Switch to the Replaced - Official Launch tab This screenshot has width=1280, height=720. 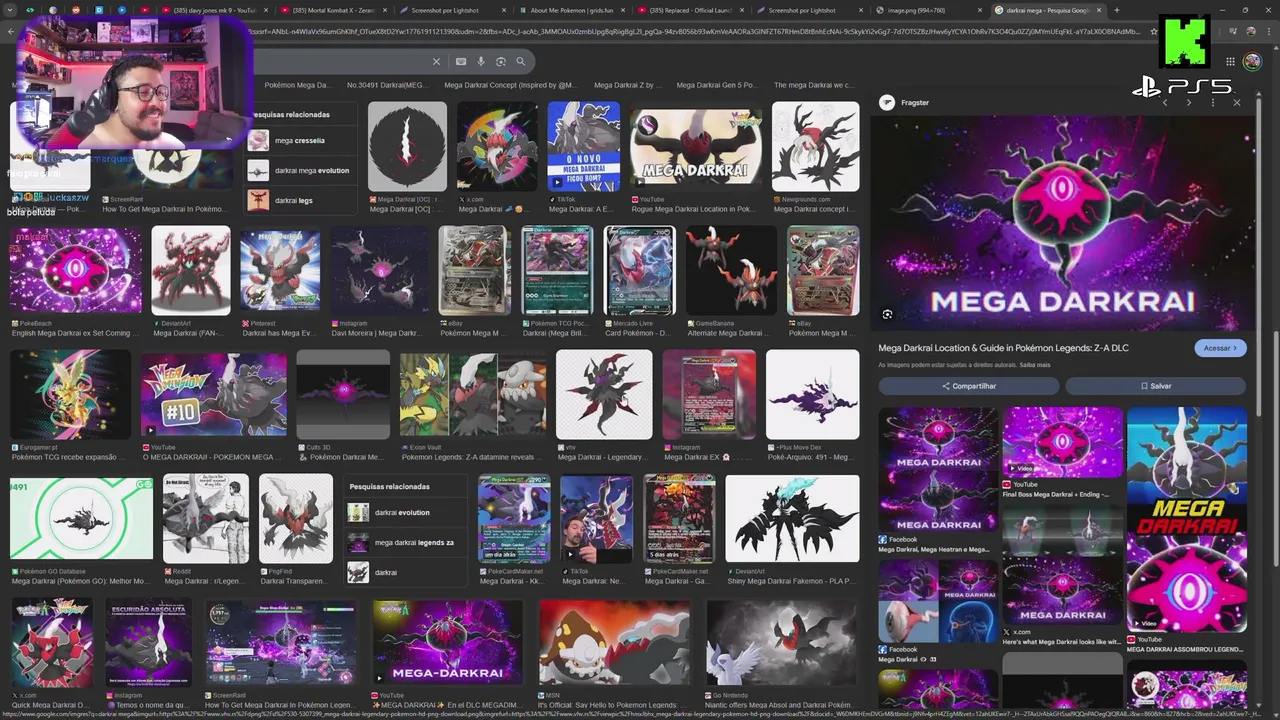point(692,10)
